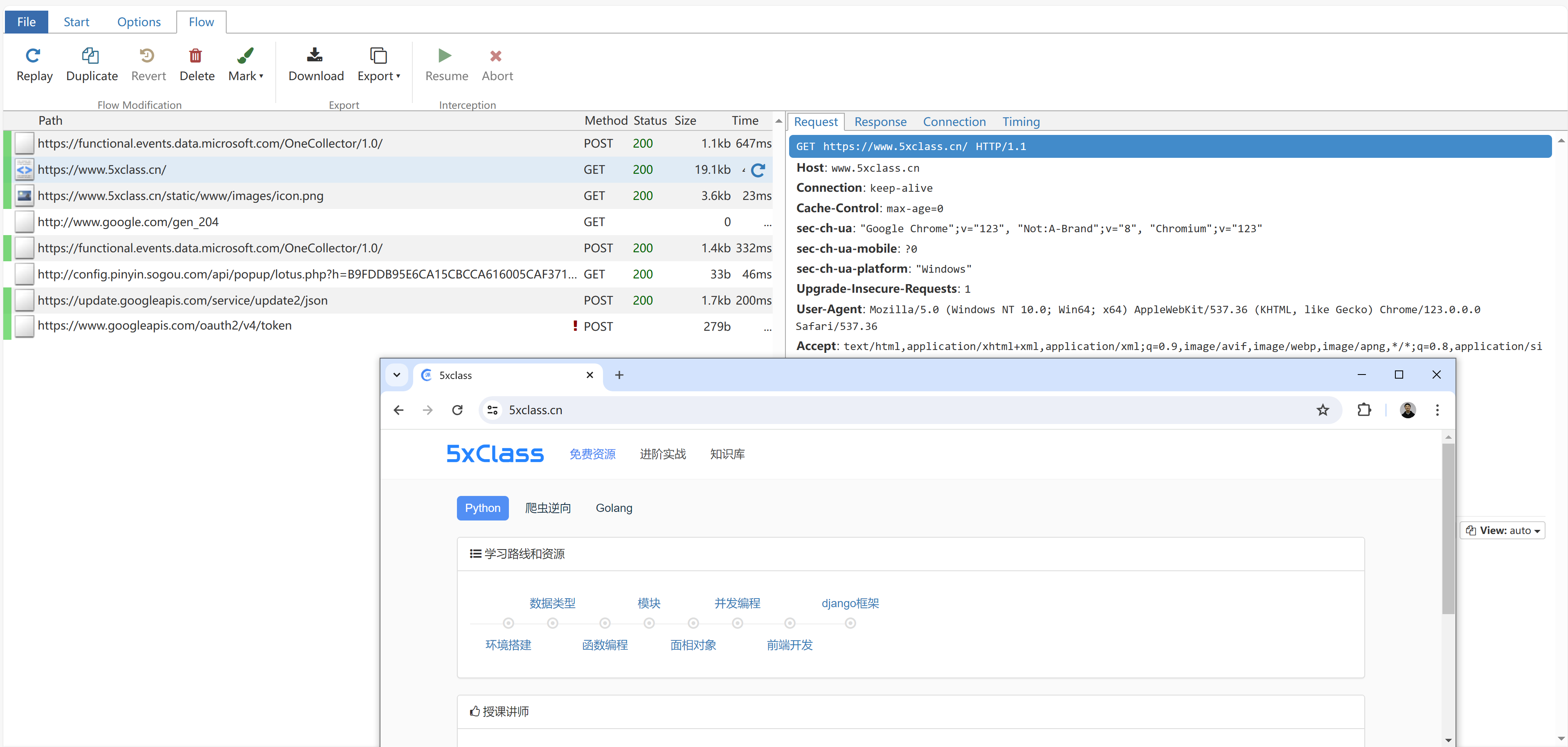Click Chrome back arrow

coord(398,410)
